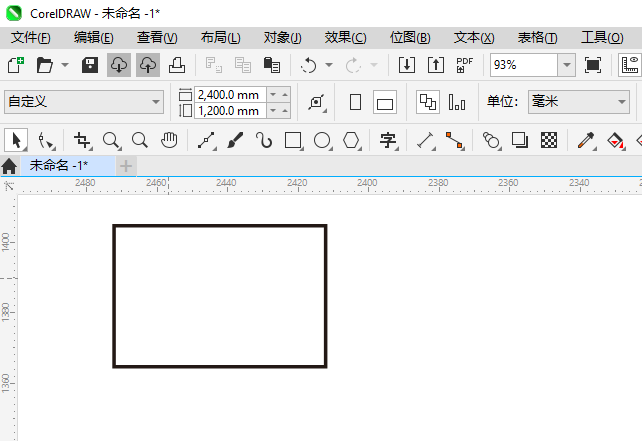Click the Paste icon
Image resolution: width=642 pixels, height=441 pixels.
coord(271,65)
